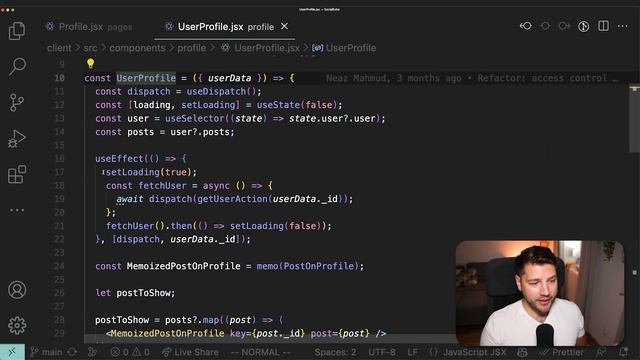This screenshot has width=640, height=360.
Task: Click setLoading(true) on line 17
Action: (149, 172)
